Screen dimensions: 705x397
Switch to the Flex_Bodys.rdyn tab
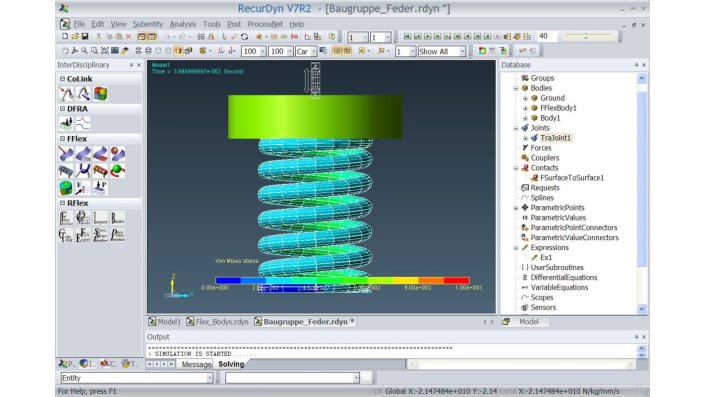[x=218, y=322]
